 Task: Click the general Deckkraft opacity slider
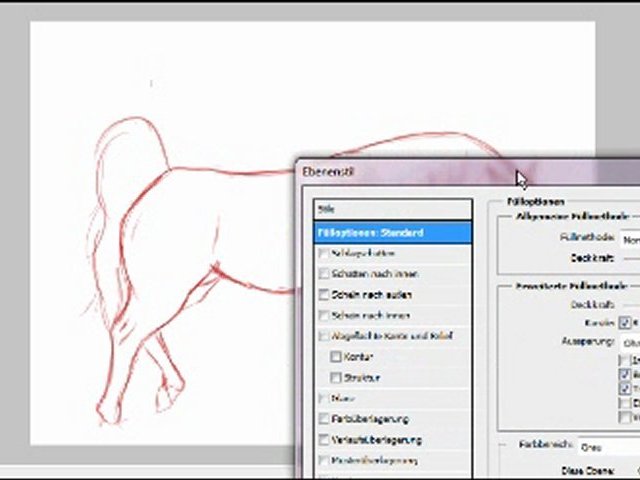630,259
